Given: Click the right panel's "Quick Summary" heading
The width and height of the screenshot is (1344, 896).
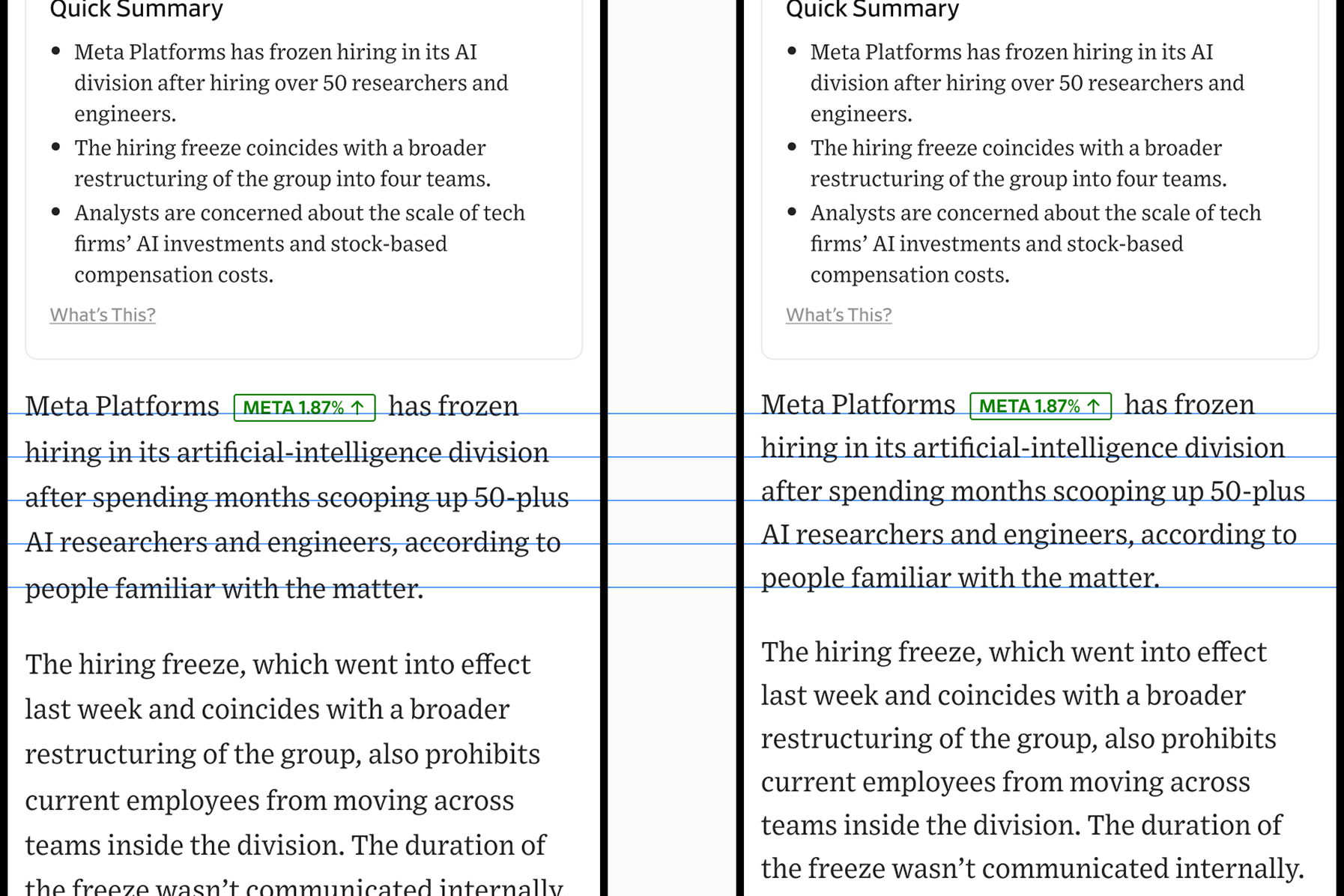Looking at the screenshot, I should coord(872,10).
